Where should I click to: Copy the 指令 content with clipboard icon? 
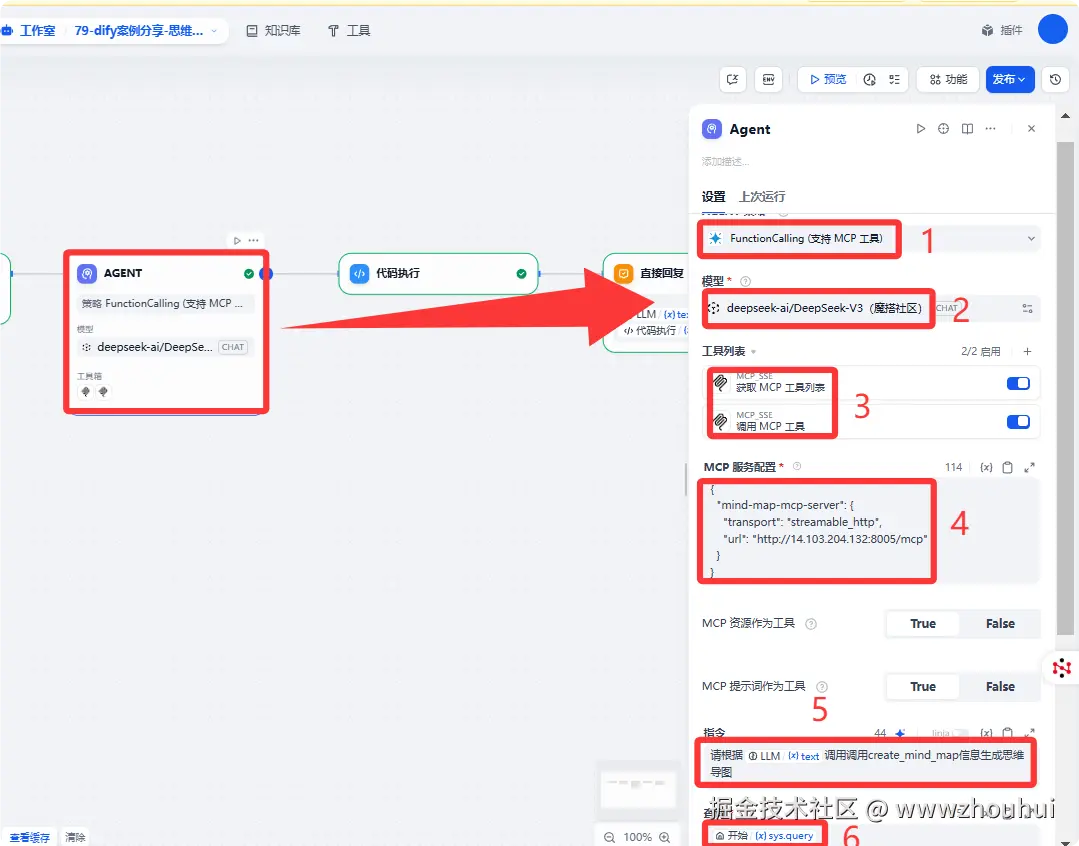tap(1007, 733)
